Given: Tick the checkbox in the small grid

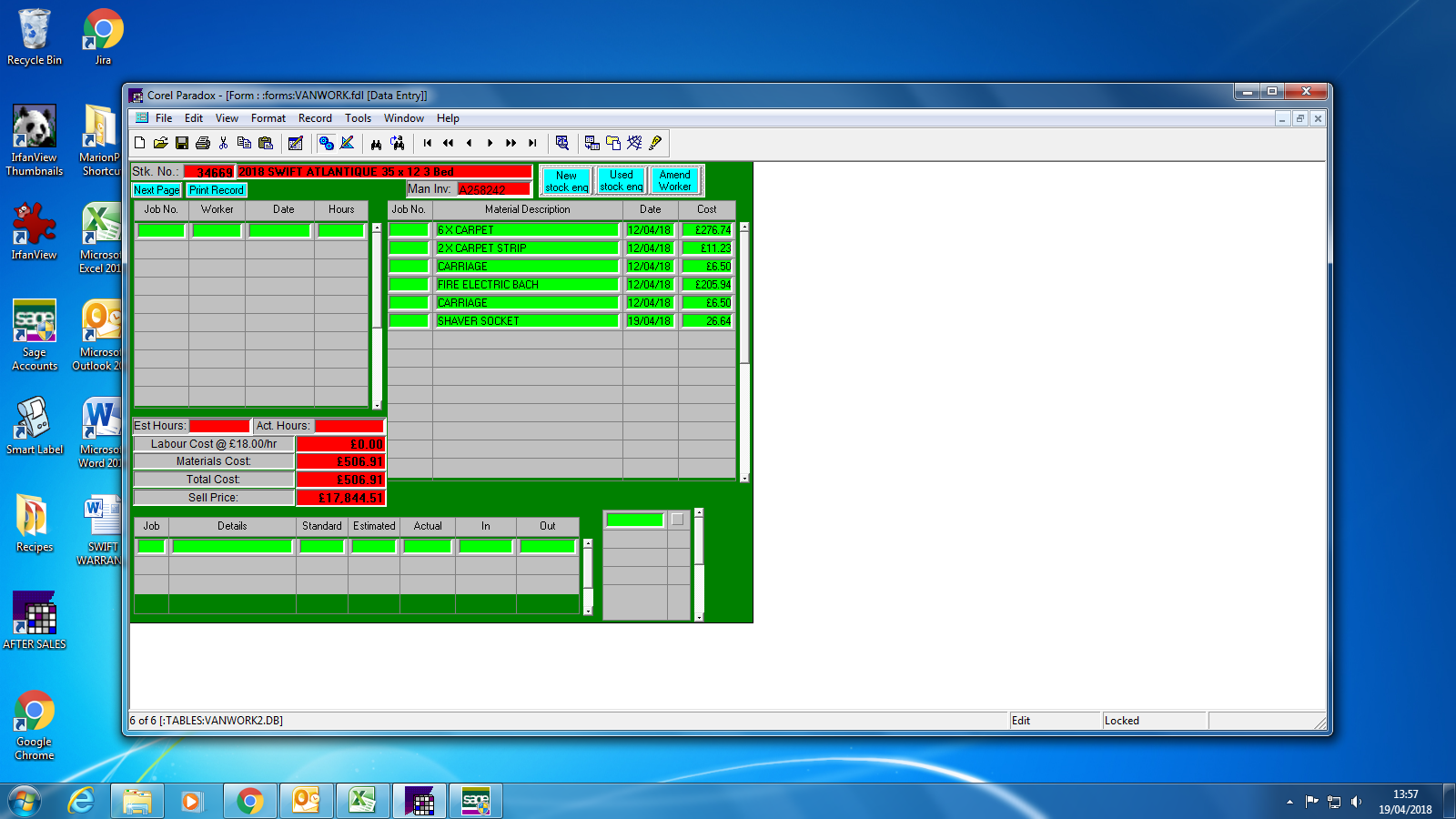Looking at the screenshot, I should pyautogui.click(x=677, y=520).
